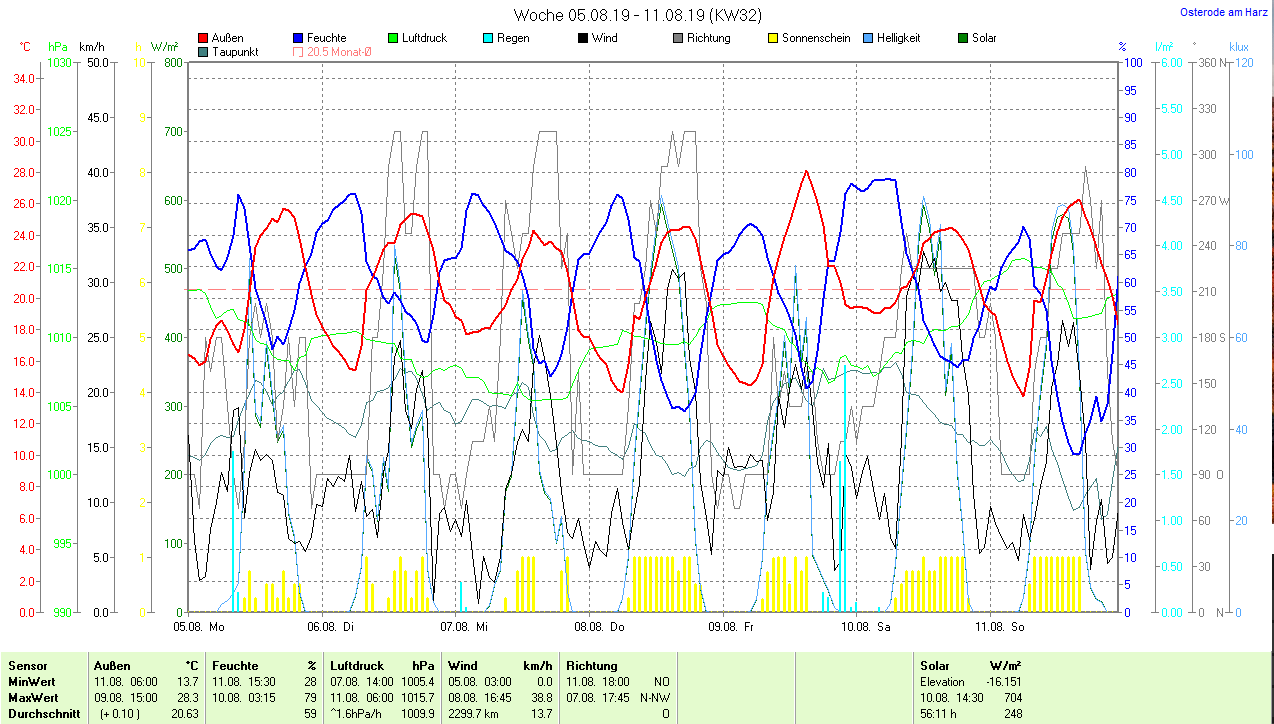Click the MaxWert row label
The width and height of the screenshot is (1274, 724).
point(33,697)
